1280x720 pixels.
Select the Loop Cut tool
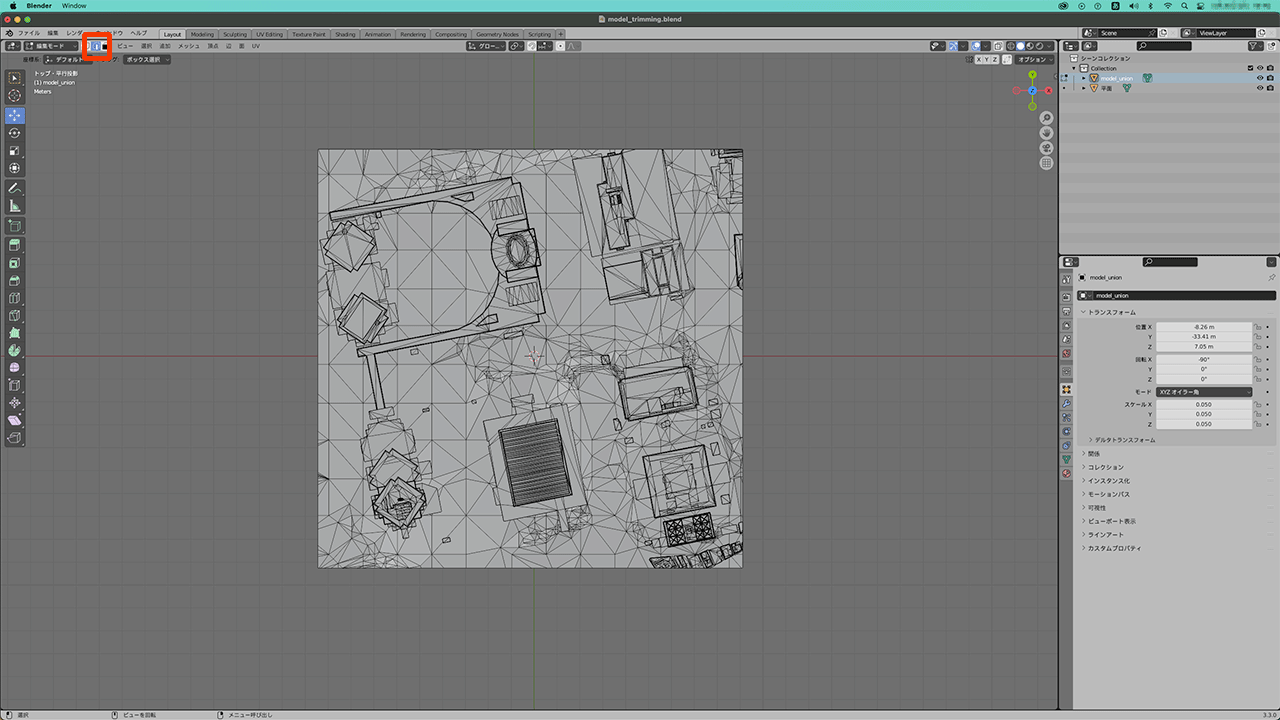point(14,298)
